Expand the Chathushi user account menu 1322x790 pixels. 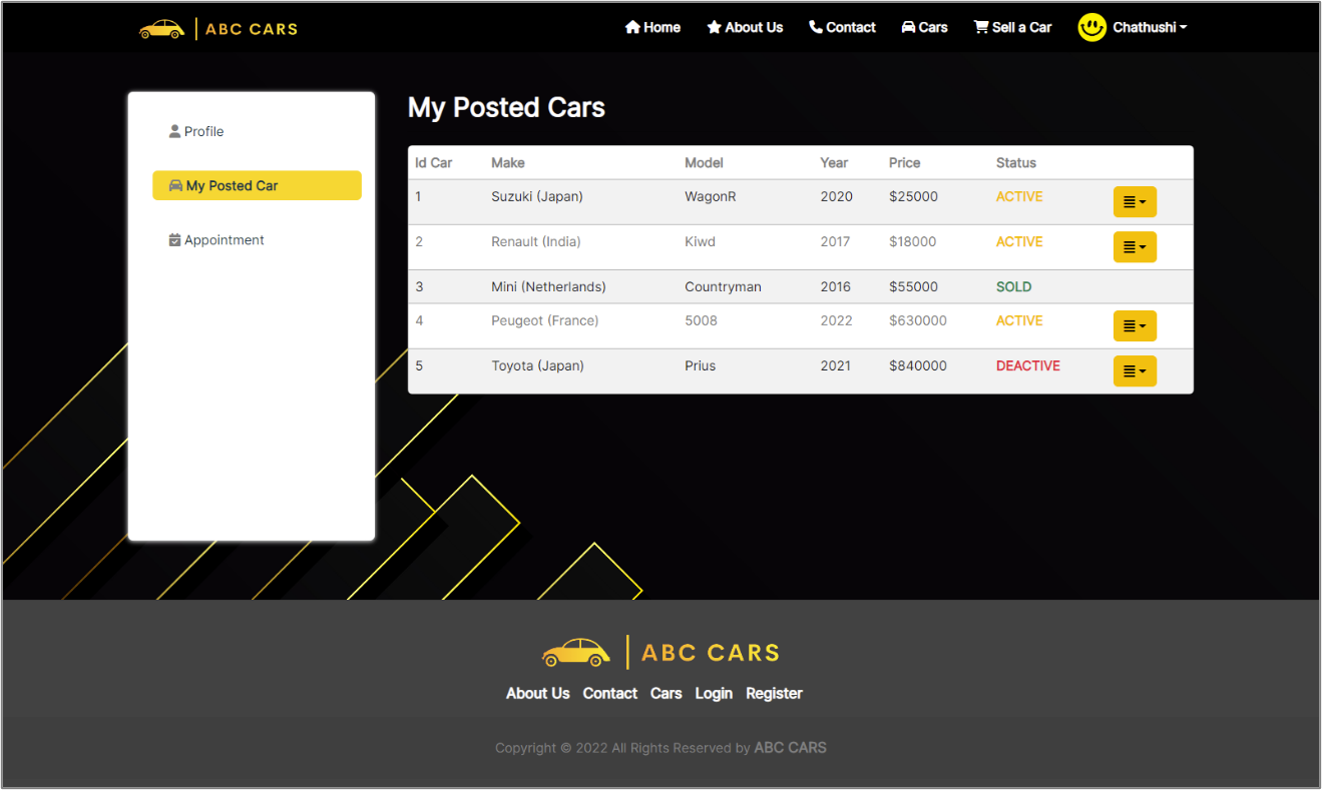point(1148,27)
